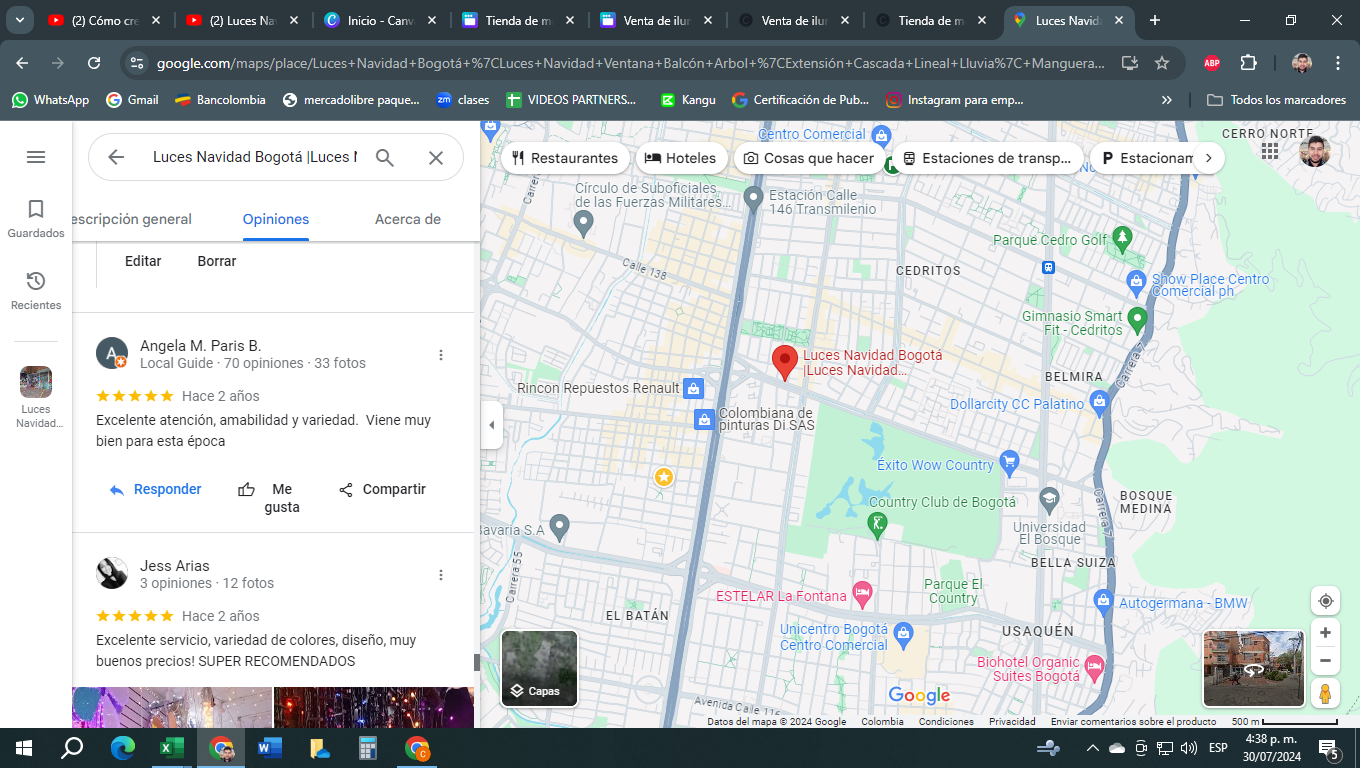Click the Guardados bookmark icon
The width and height of the screenshot is (1360, 768).
click(x=36, y=210)
